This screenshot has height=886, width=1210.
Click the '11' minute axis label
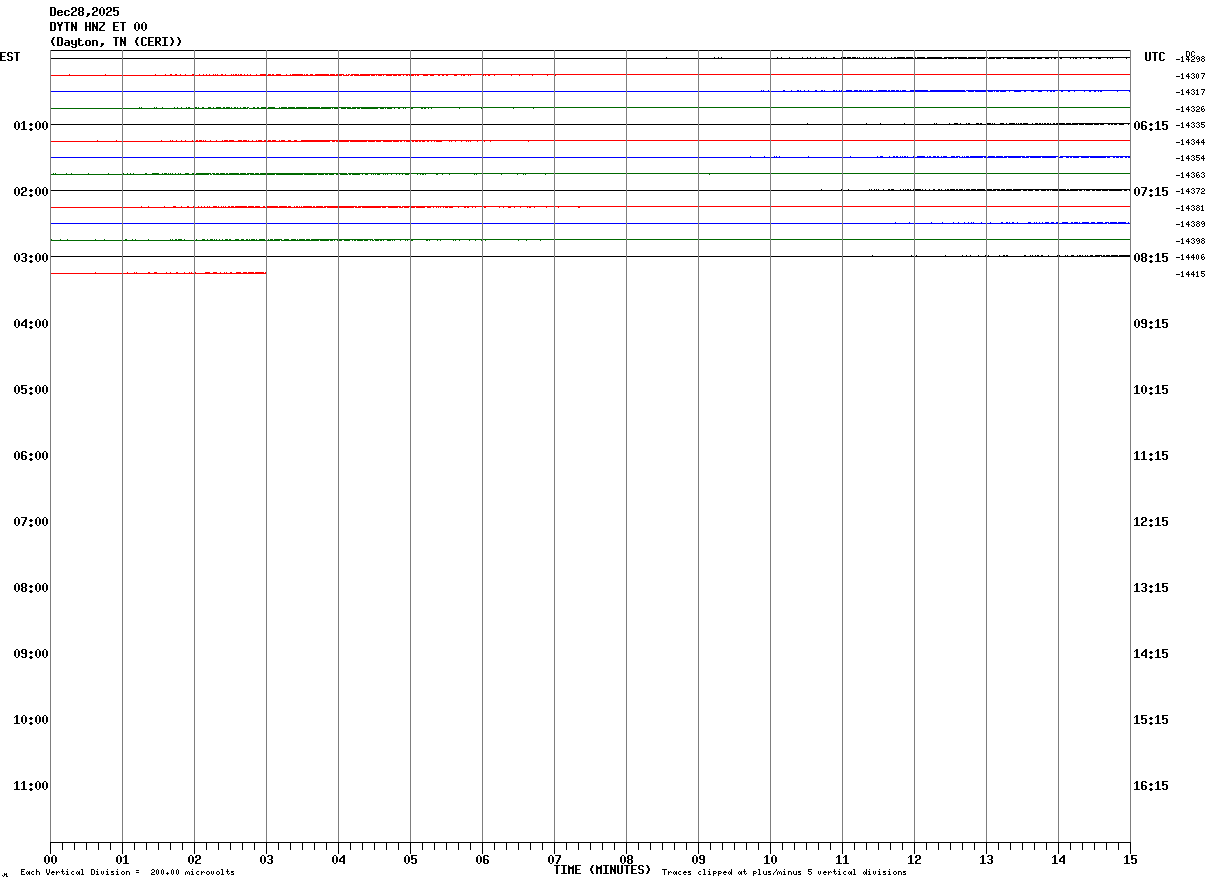[x=842, y=859]
